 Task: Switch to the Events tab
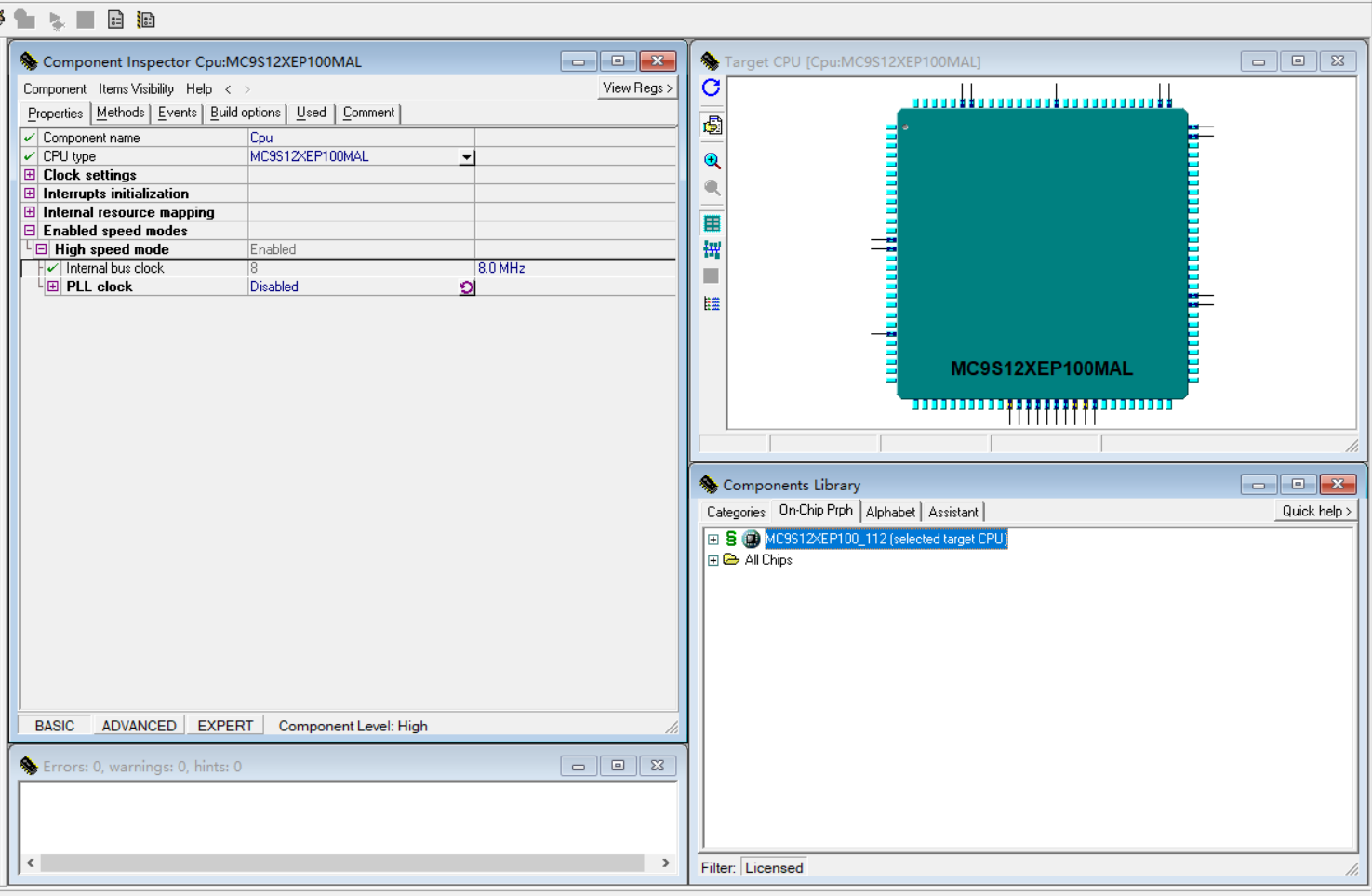point(177,113)
